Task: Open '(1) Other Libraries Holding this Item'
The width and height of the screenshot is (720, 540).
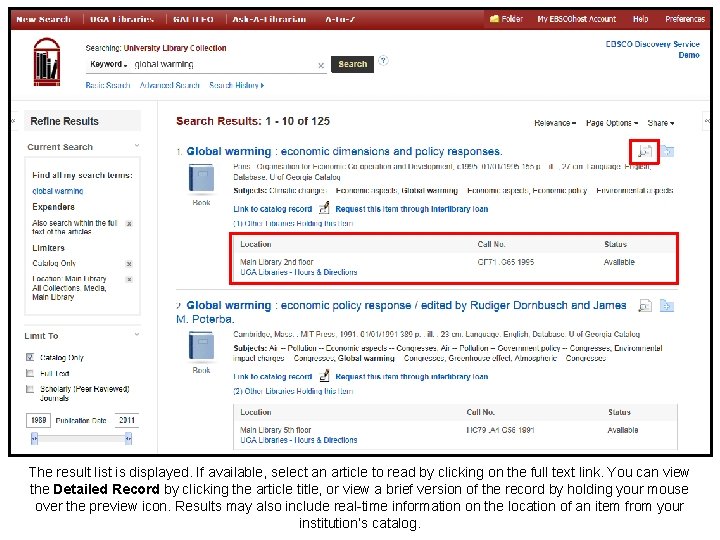Action: (x=293, y=224)
